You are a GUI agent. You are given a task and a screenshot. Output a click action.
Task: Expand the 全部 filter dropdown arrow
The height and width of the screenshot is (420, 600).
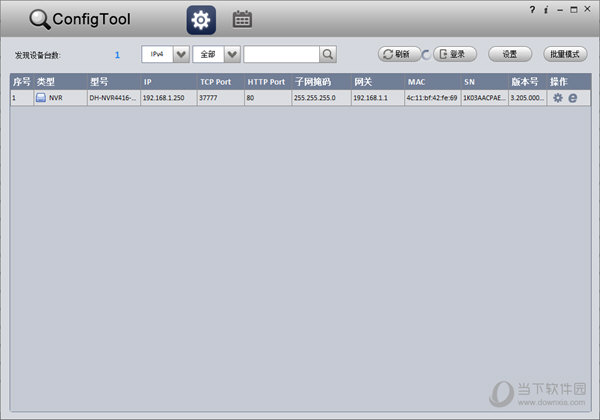point(232,54)
